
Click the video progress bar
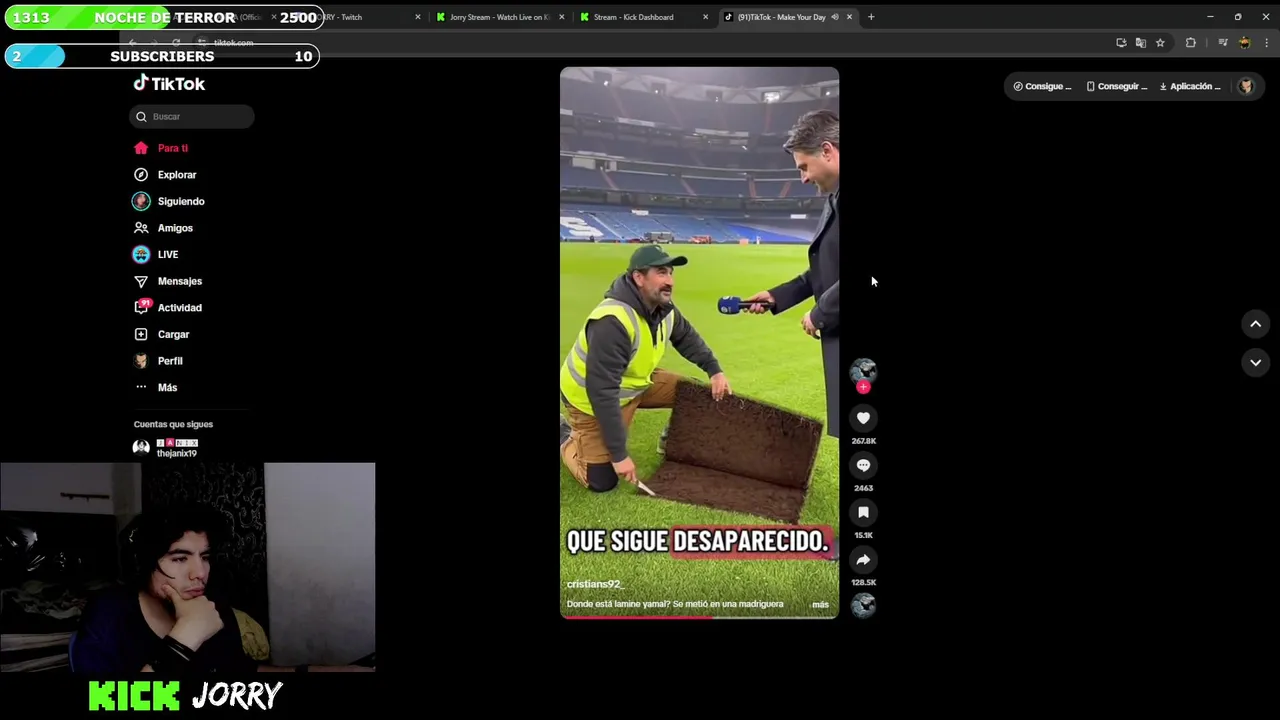(x=699, y=616)
